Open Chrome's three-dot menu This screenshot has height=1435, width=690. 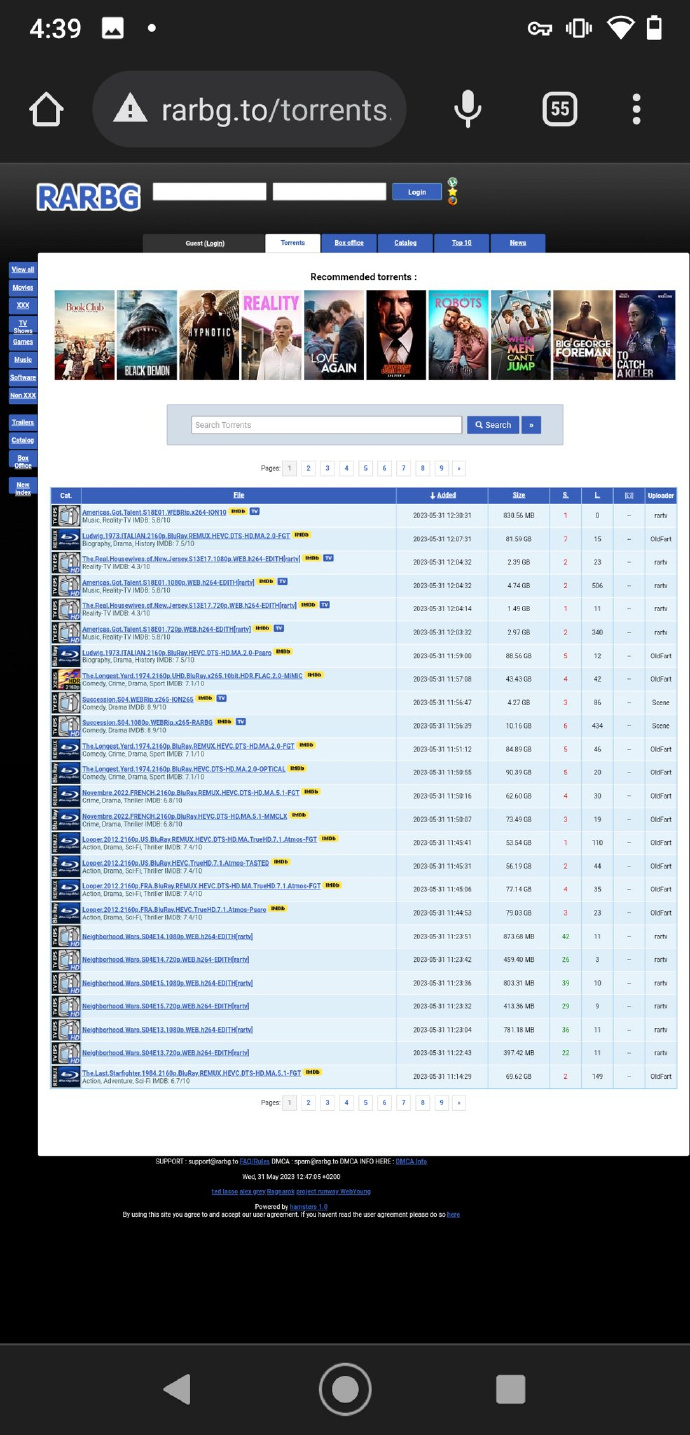coord(636,109)
